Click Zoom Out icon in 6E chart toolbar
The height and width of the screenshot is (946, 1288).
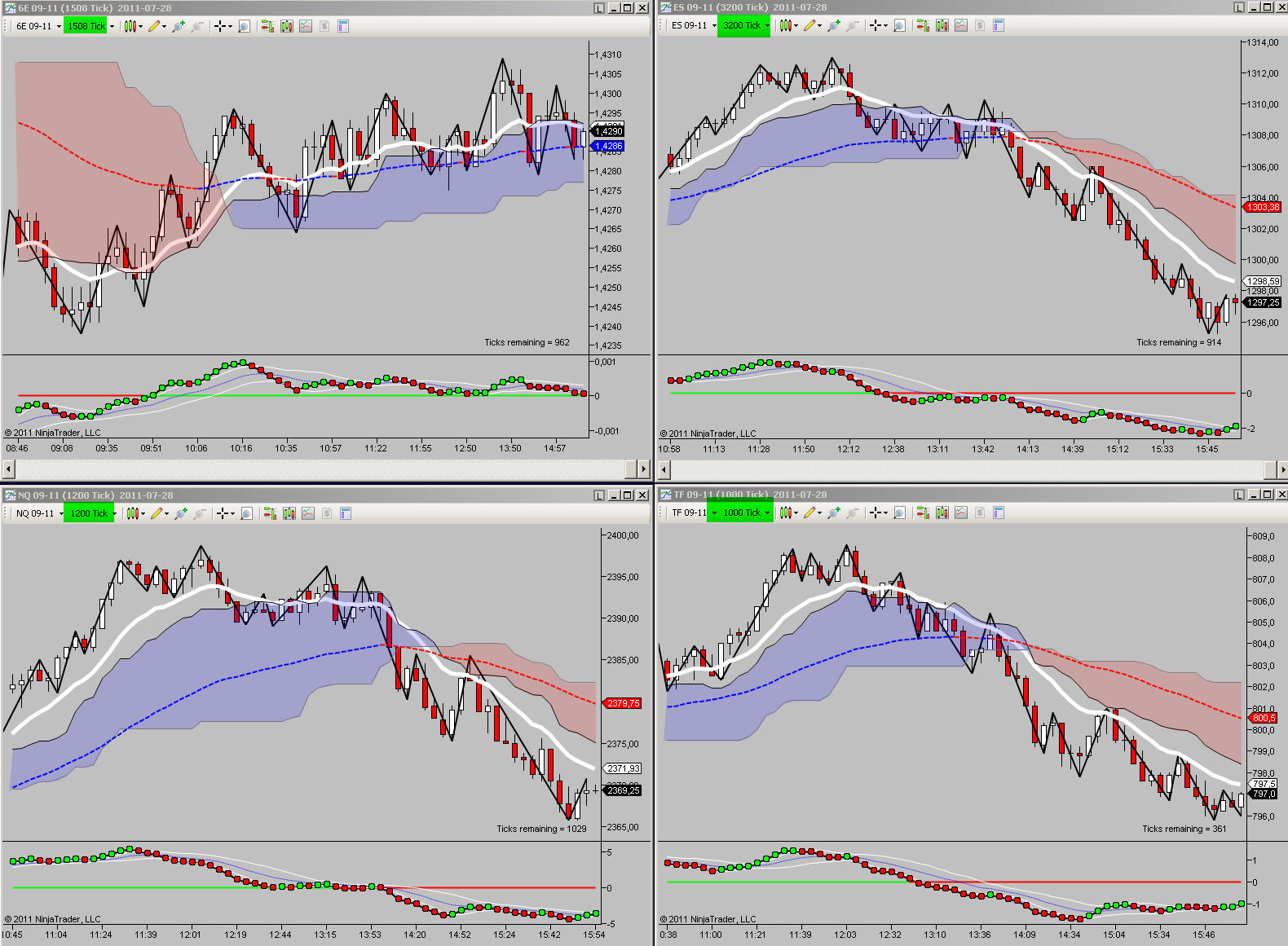pyautogui.click(x=197, y=26)
